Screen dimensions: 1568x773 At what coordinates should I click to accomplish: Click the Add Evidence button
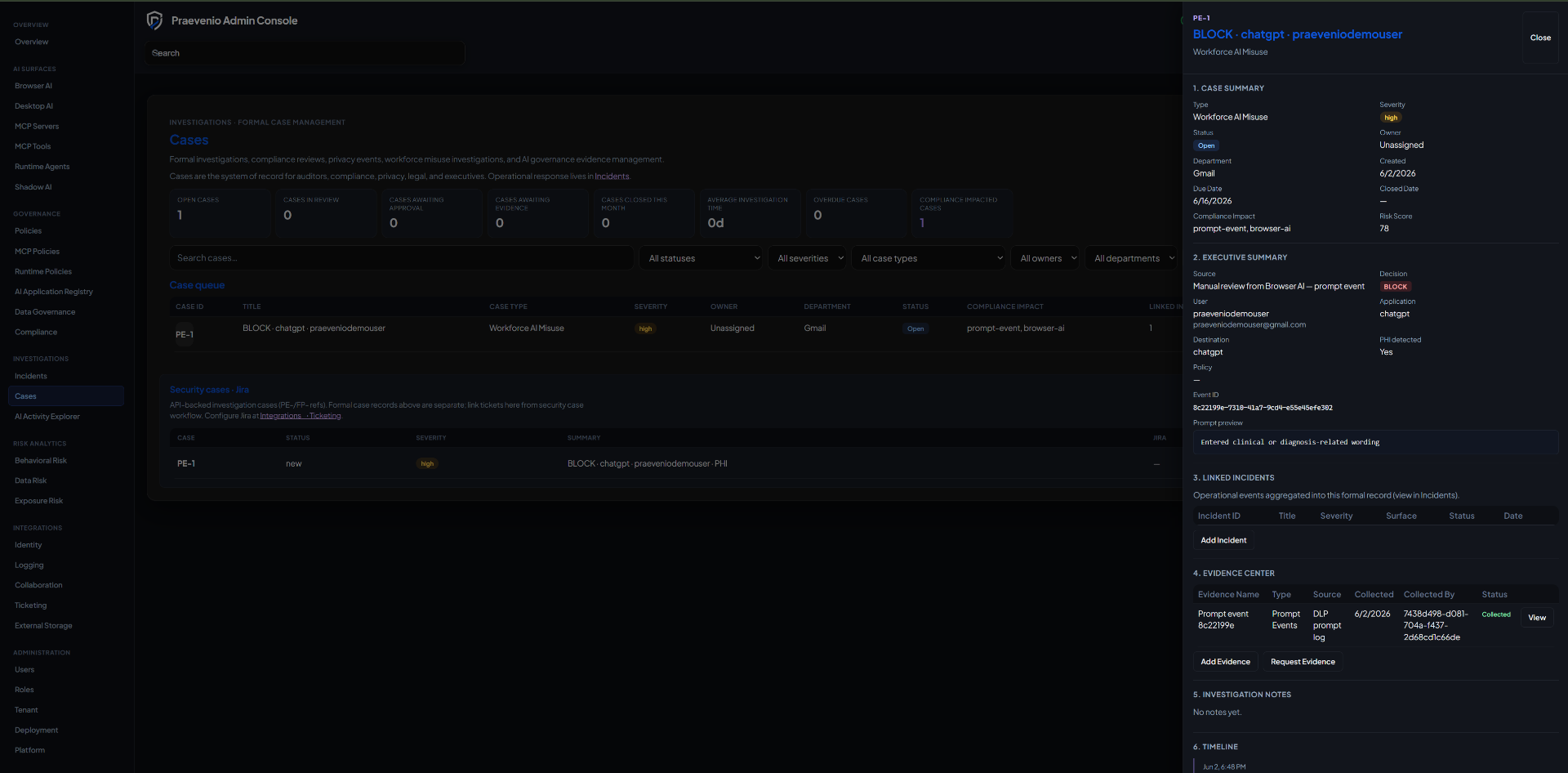pos(1225,662)
